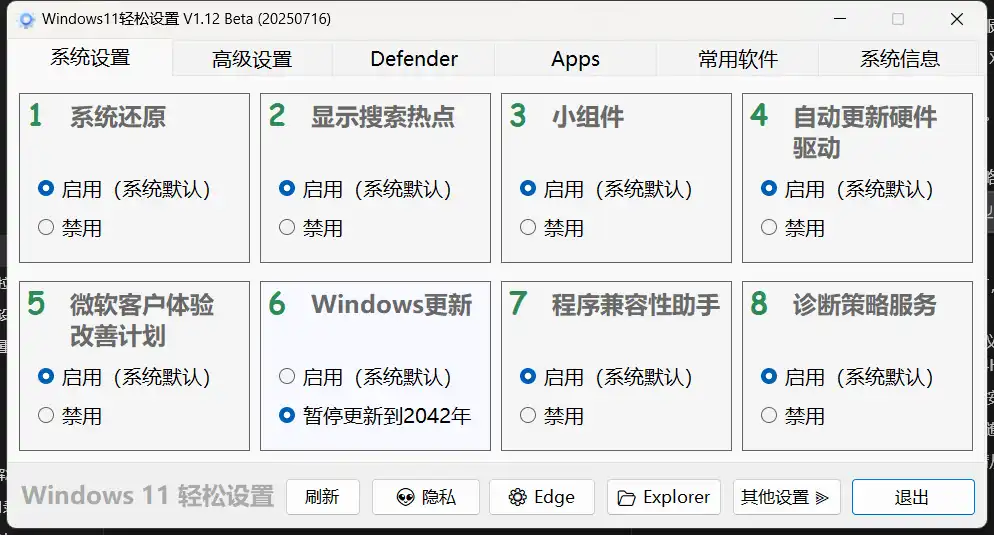Select 启用 for 微软客户体验改善计划
Screen dimensions: 994x535
click(x=124, y=377)
